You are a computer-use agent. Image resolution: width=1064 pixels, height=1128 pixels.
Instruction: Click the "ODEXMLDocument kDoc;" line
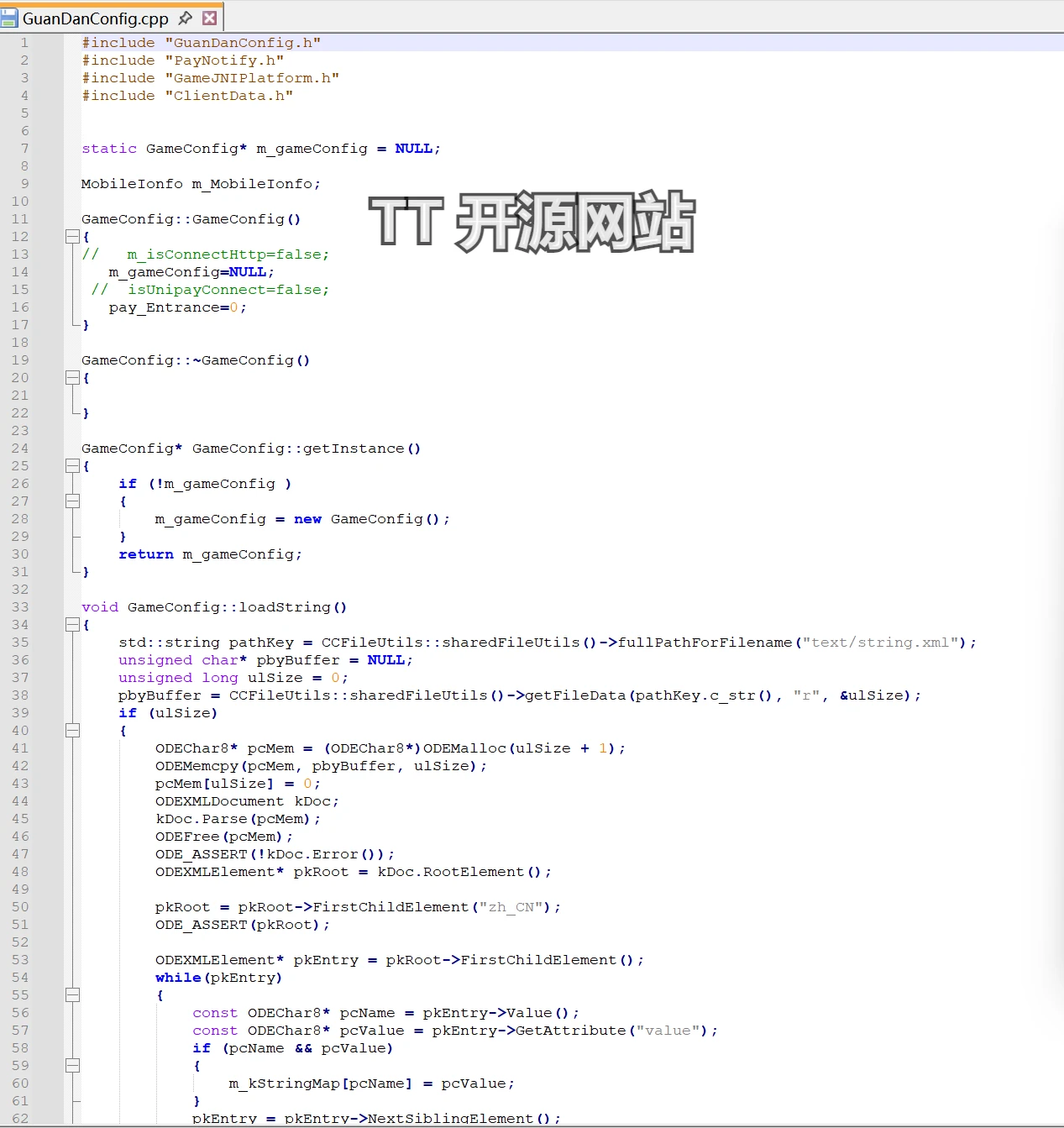[x=247, y=801]
